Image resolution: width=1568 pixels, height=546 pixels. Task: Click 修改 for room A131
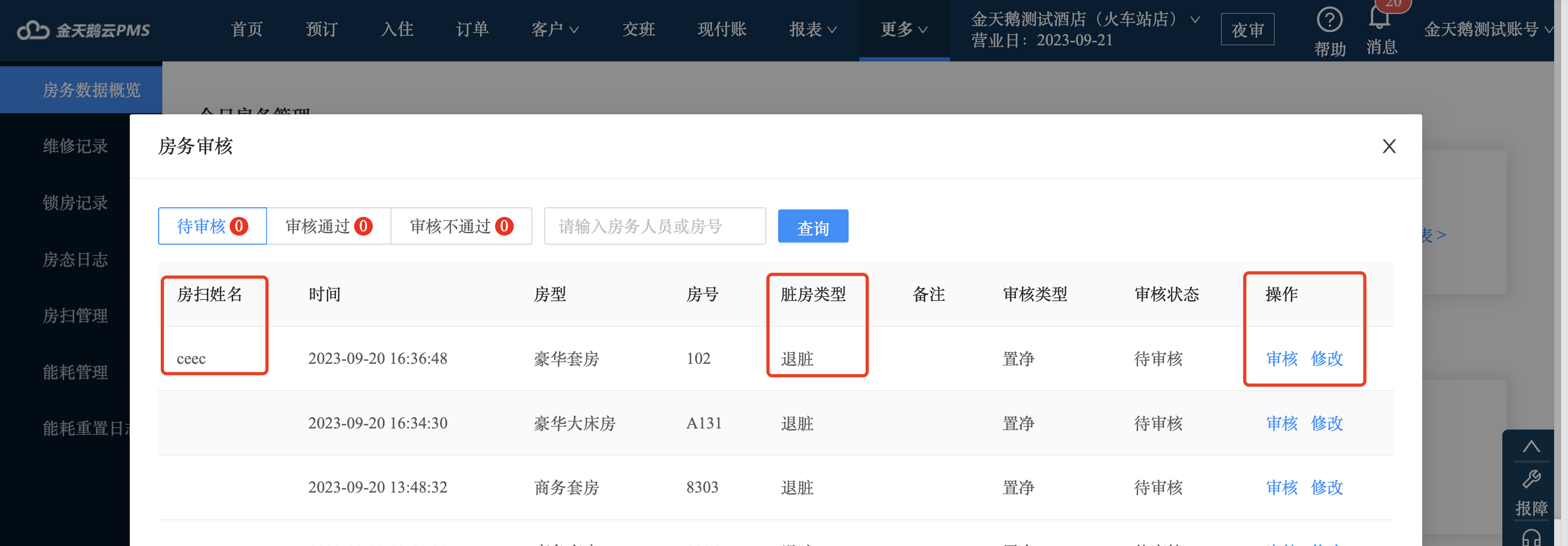tap(1327, 423)
